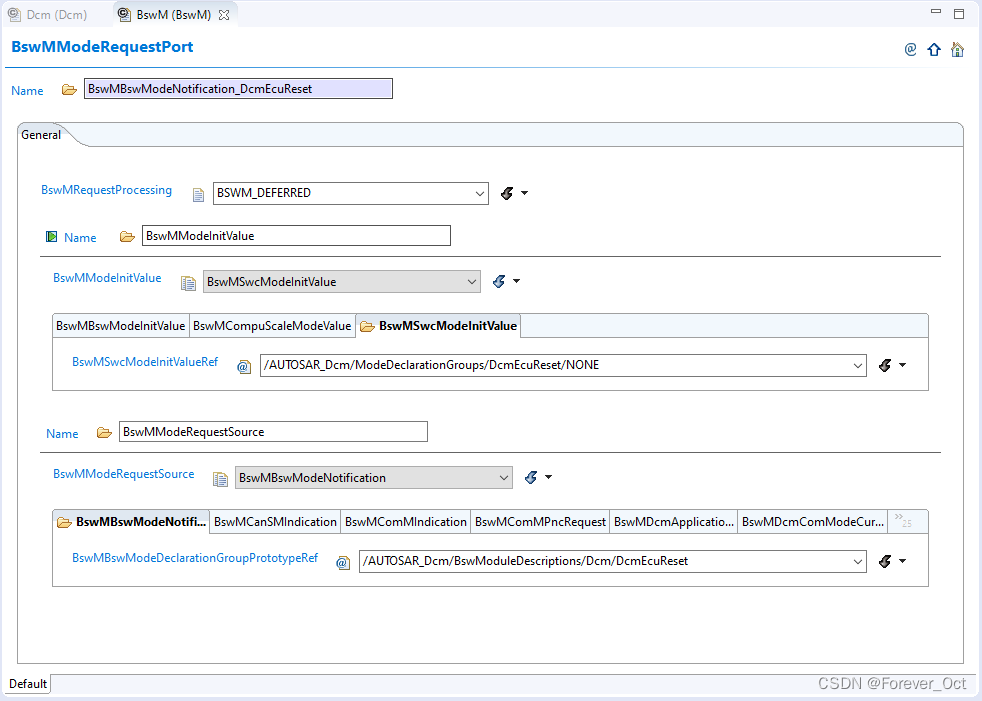Switch to BswMBswModeInitValue tab
Viewport: 982px width, 701px height.
coord(120,326)
